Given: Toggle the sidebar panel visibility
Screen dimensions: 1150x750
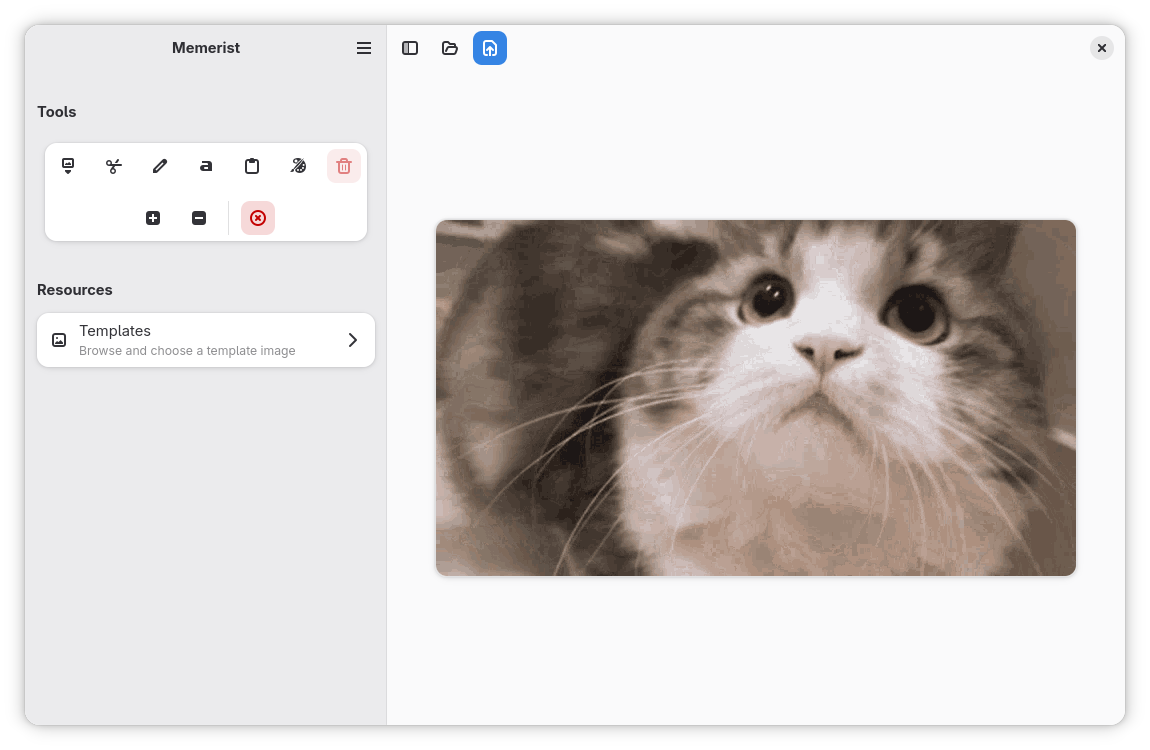Looking at the screenshot, I should 410,48.
